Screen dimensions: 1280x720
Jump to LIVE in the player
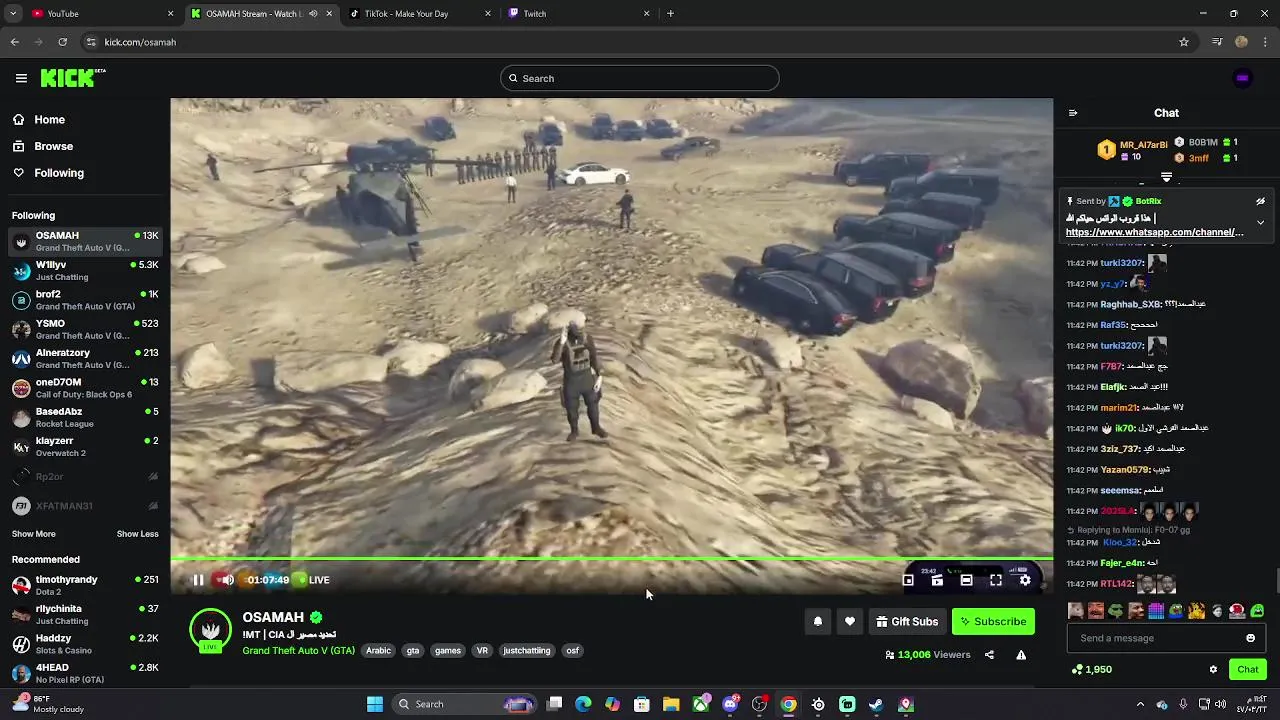(314, 580)
